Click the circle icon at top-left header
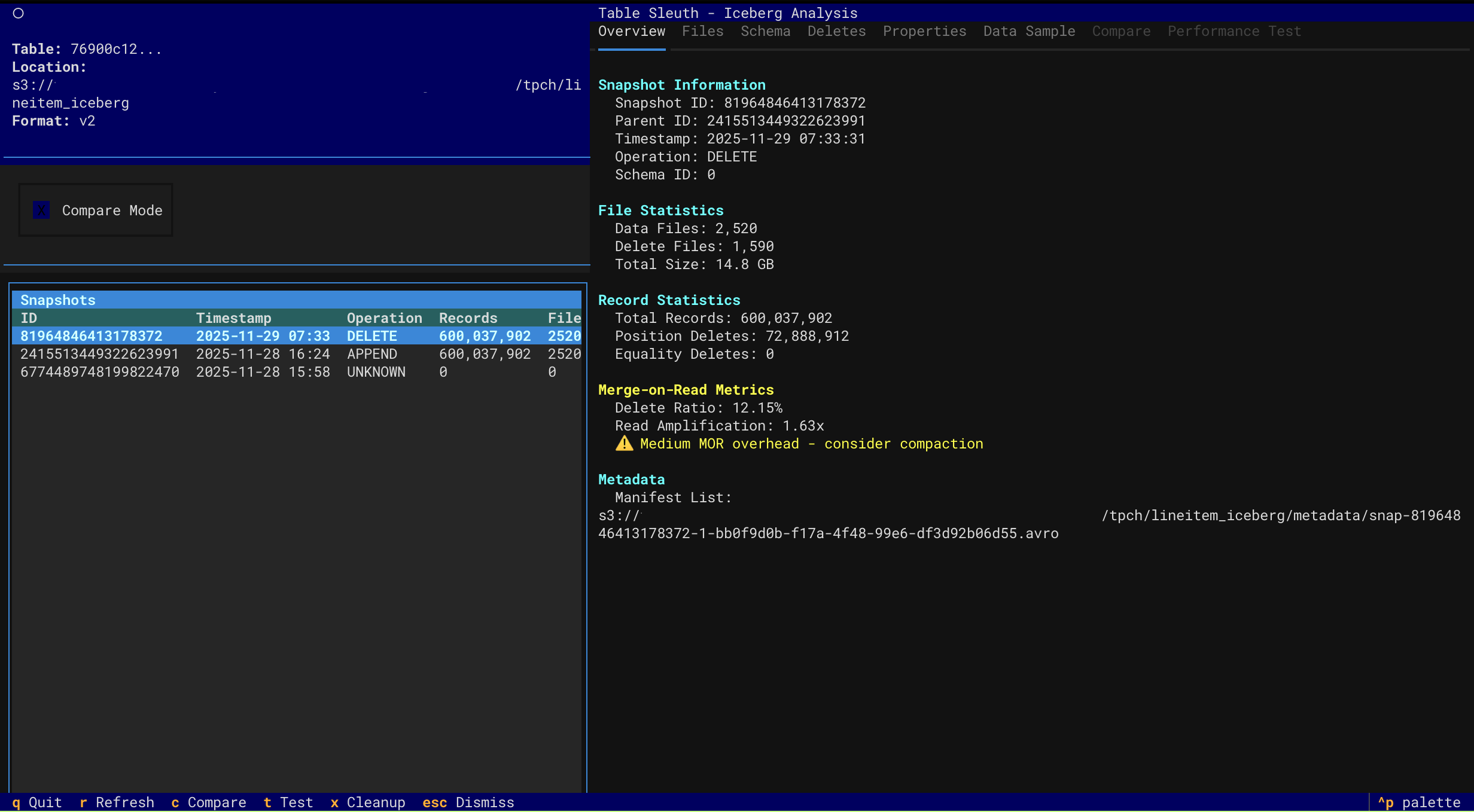This screenshot has height=812, width=1474. [18, 13]
